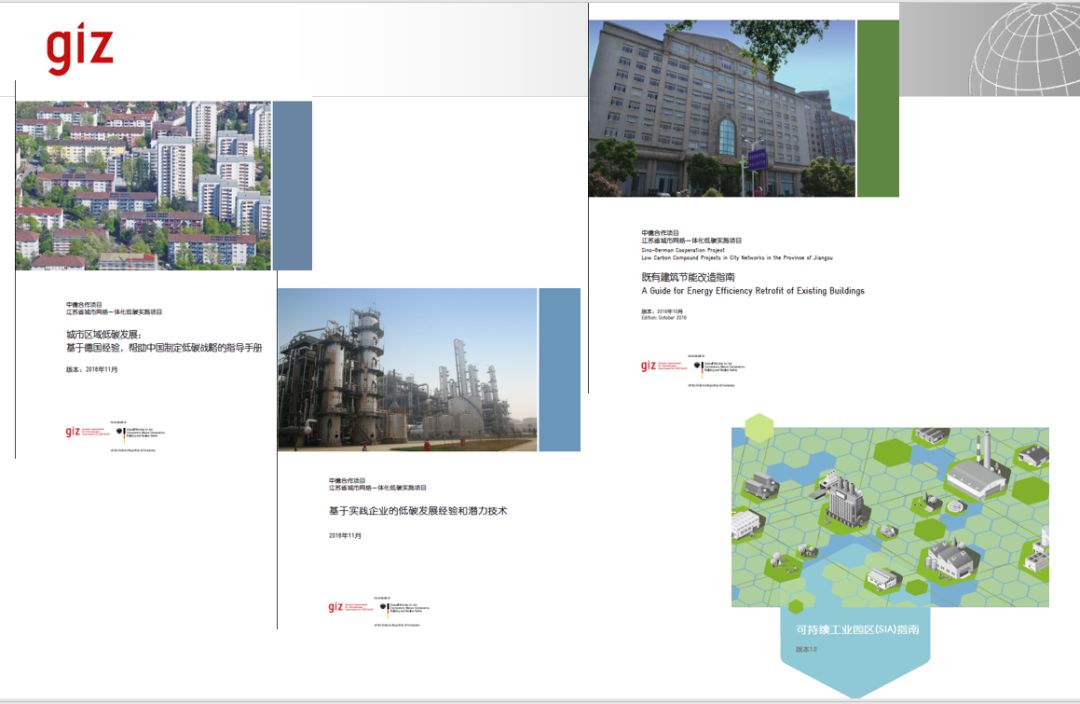Click small giz logo on building retrofit cover
1080x704 pixels.
649,366
